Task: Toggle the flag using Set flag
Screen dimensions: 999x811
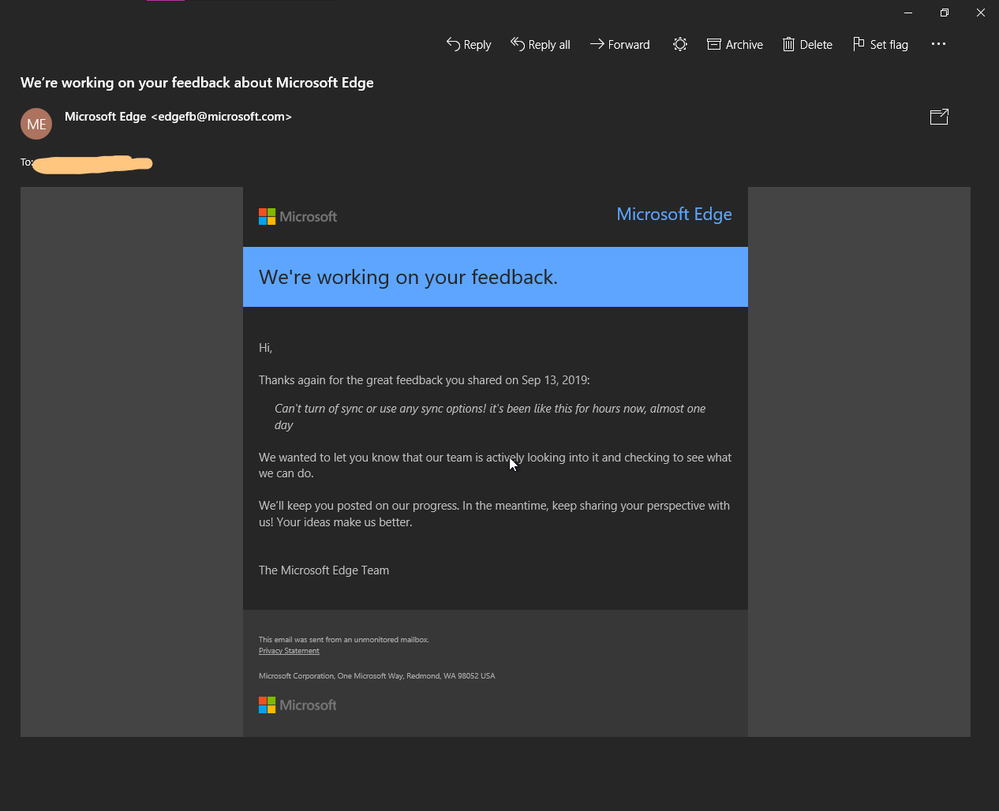Action: coord(858,44)
